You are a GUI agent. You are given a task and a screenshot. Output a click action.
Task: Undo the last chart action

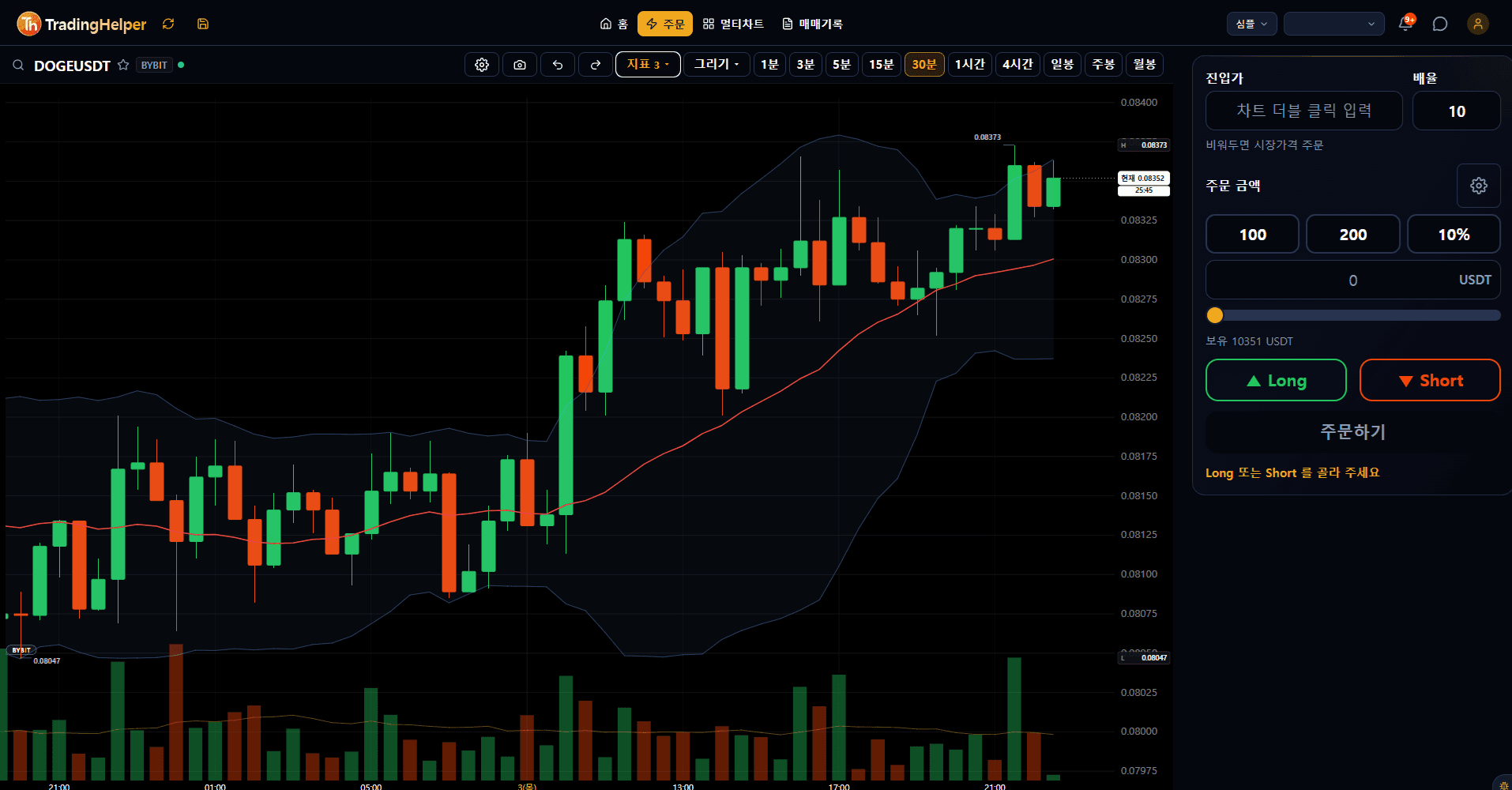coord(558,65)
